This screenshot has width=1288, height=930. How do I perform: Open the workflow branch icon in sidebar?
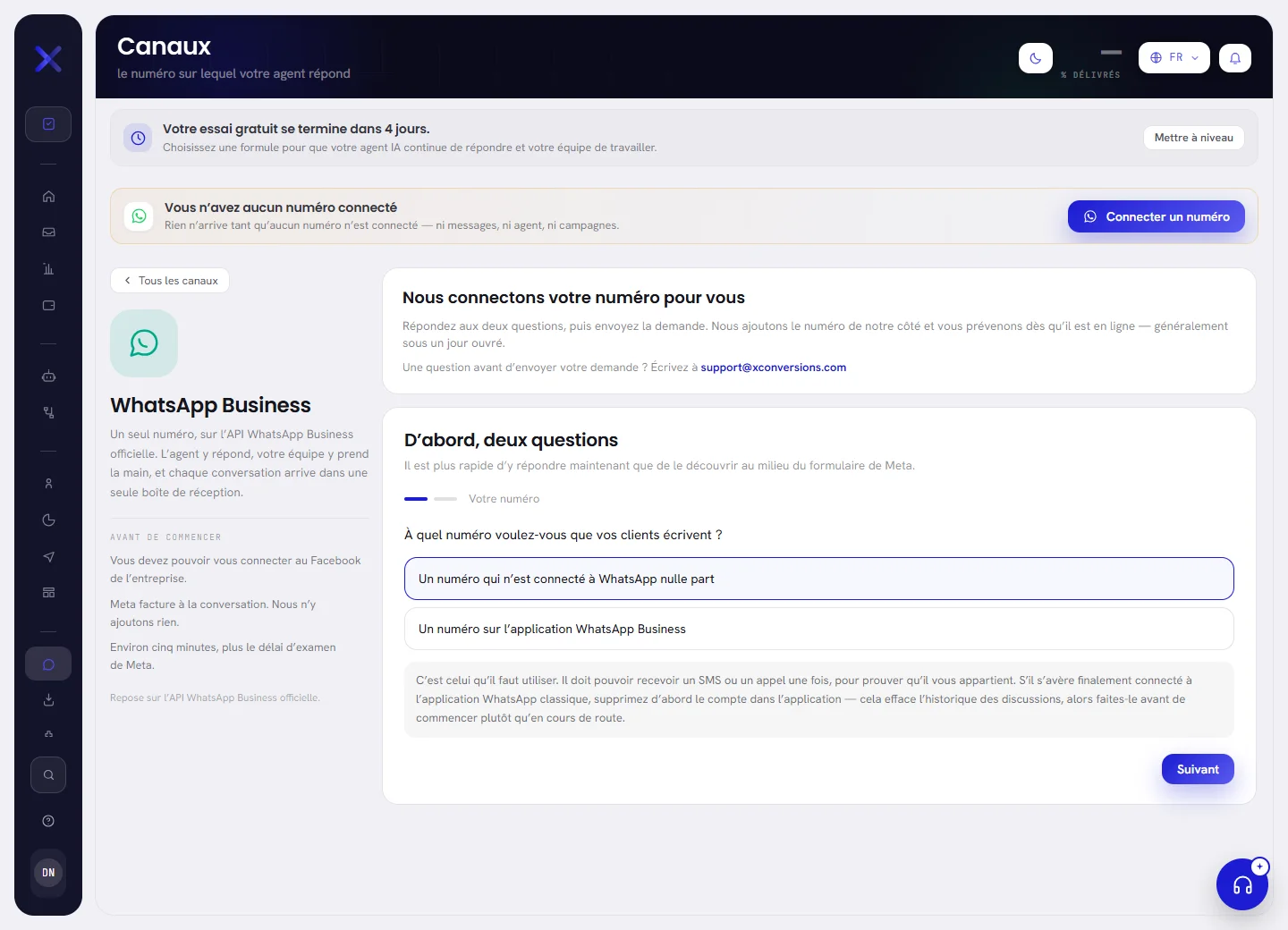[48, 413]
